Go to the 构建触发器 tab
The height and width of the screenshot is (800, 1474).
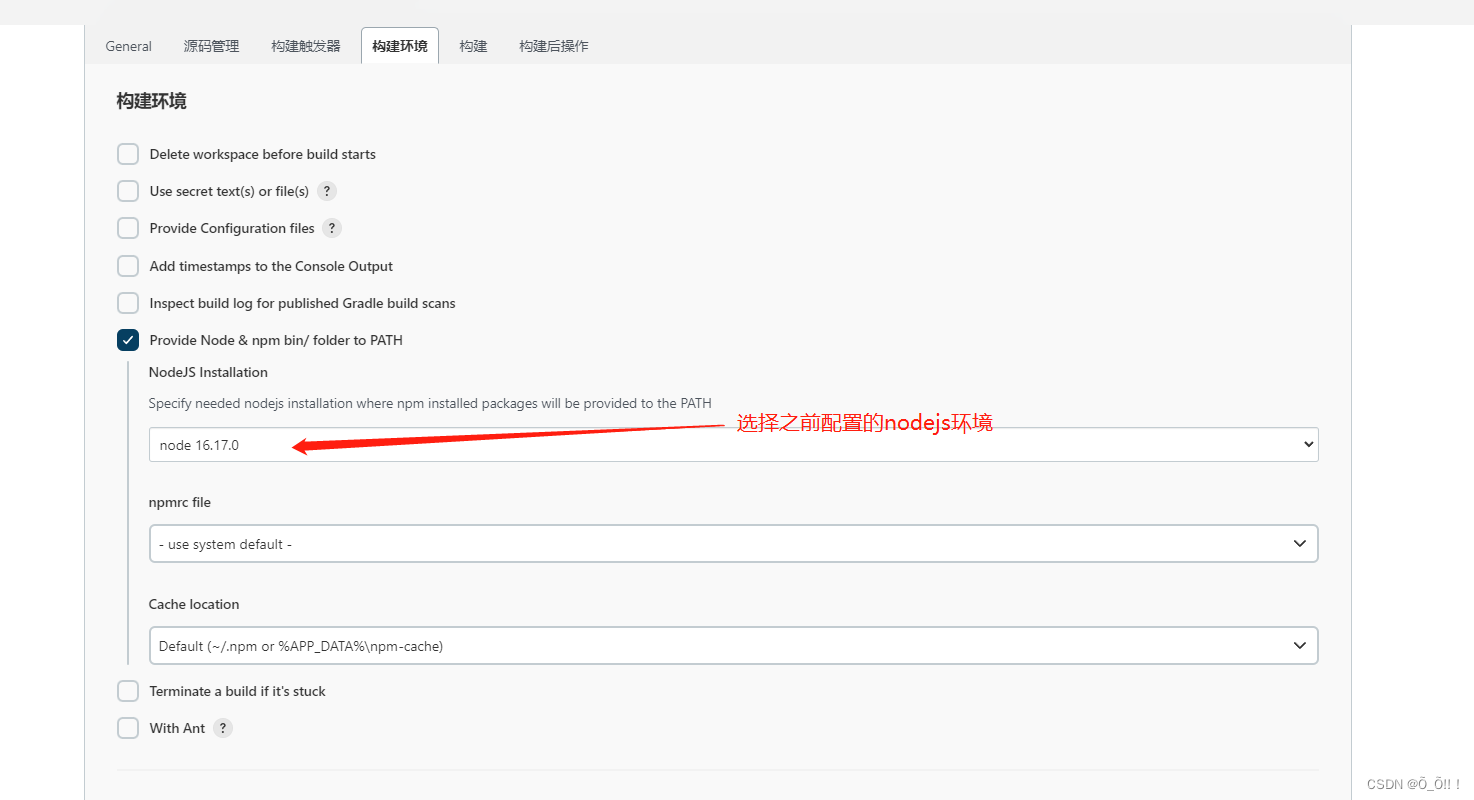coord(306,46)
